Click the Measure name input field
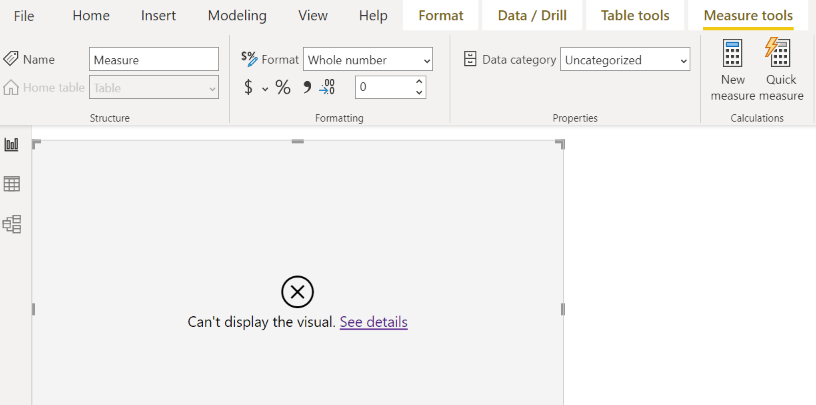The height and width of the screenshot is (405, 816). click(154, 59)
